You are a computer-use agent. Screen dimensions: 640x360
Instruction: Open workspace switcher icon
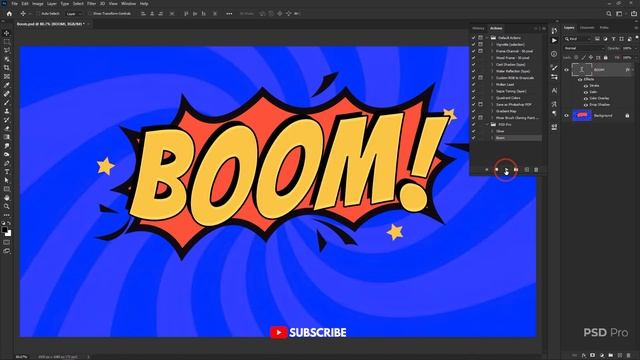619,13
